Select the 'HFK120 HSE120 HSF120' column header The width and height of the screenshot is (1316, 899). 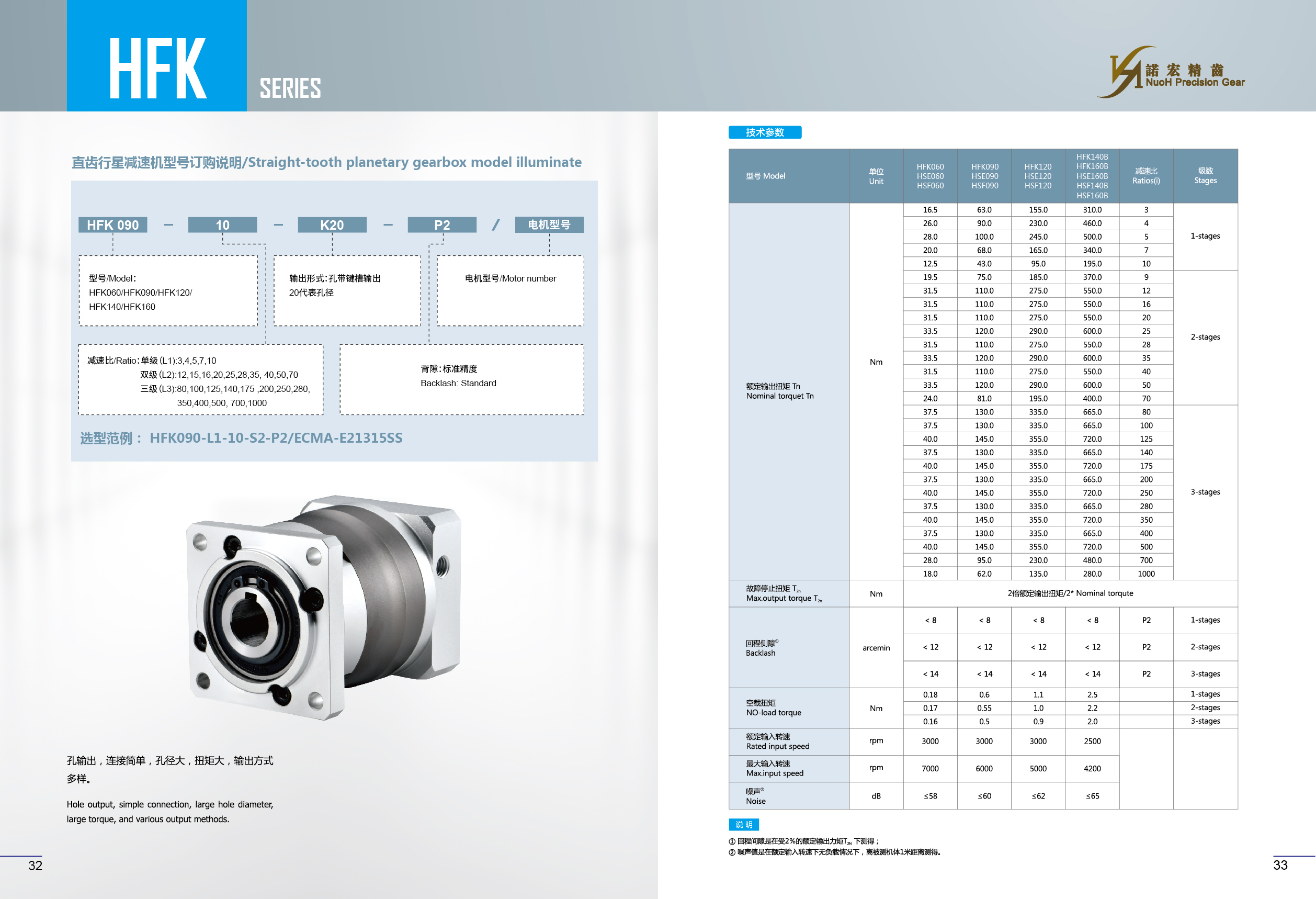coord(1038,176)
